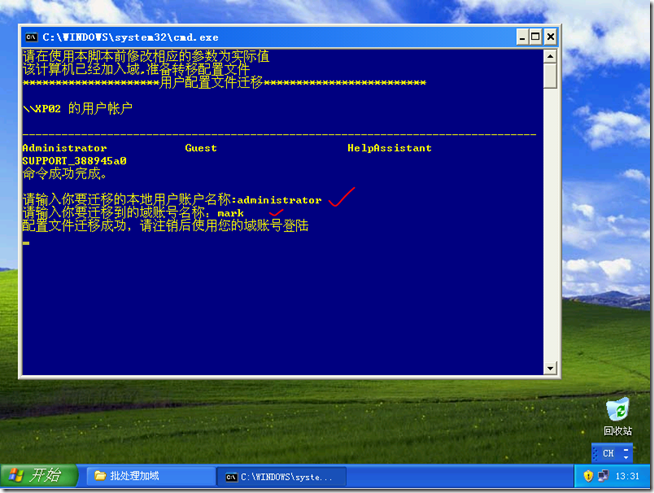Image resolution: width=654 pixels, height=493 pixels.
Task: Maximize the cmd.exe window
Action: coord(536,37)
